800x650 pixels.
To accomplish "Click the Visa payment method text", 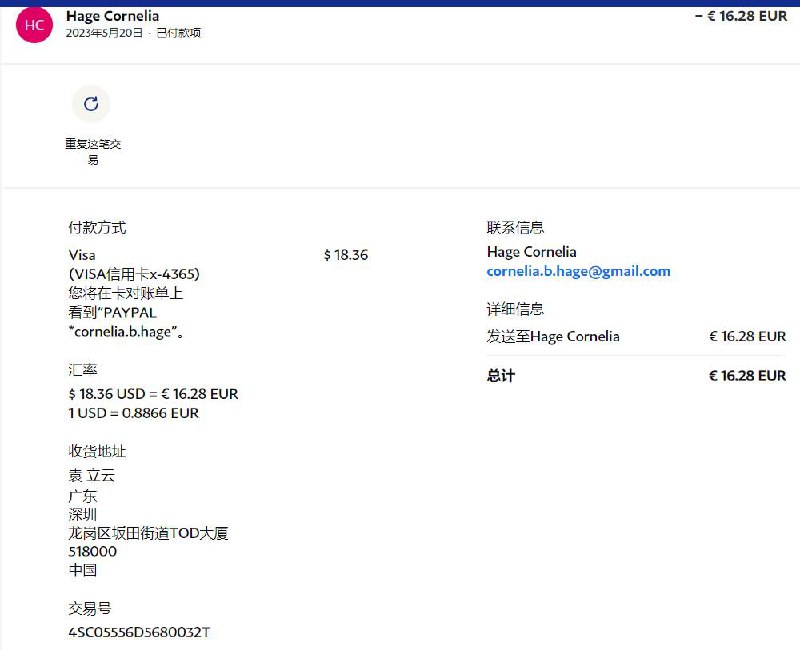I will (x=82, y=255).
